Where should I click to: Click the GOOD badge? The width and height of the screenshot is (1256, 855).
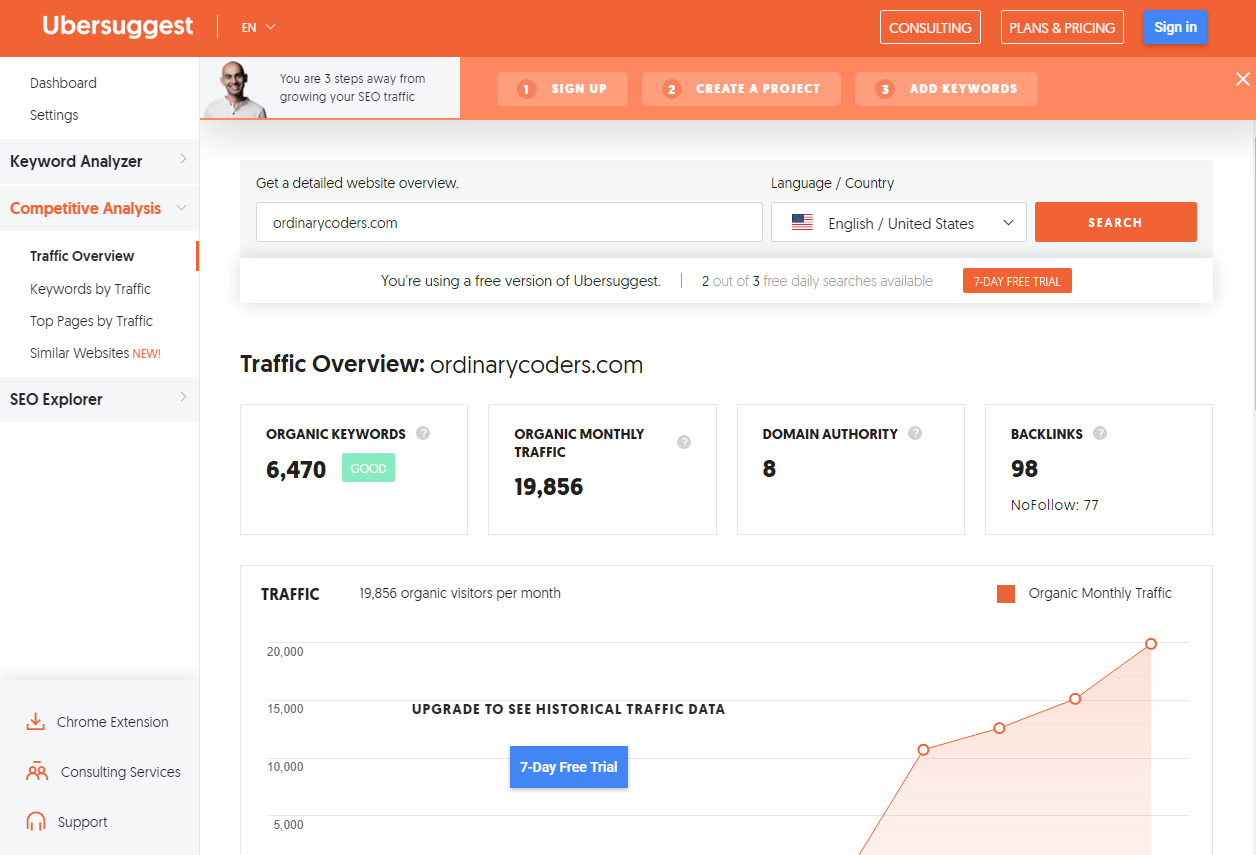click(368, 468)
